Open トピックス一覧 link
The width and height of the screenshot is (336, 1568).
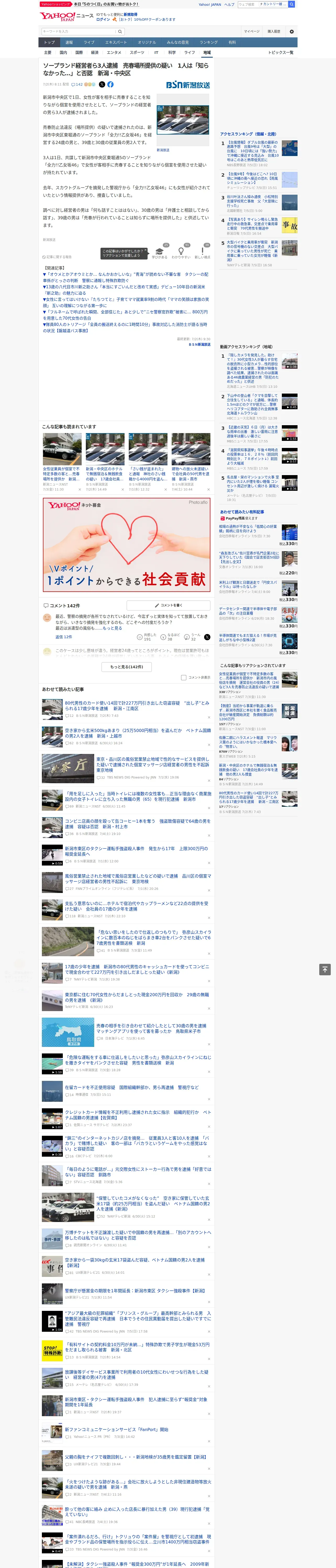pos(281,52)
